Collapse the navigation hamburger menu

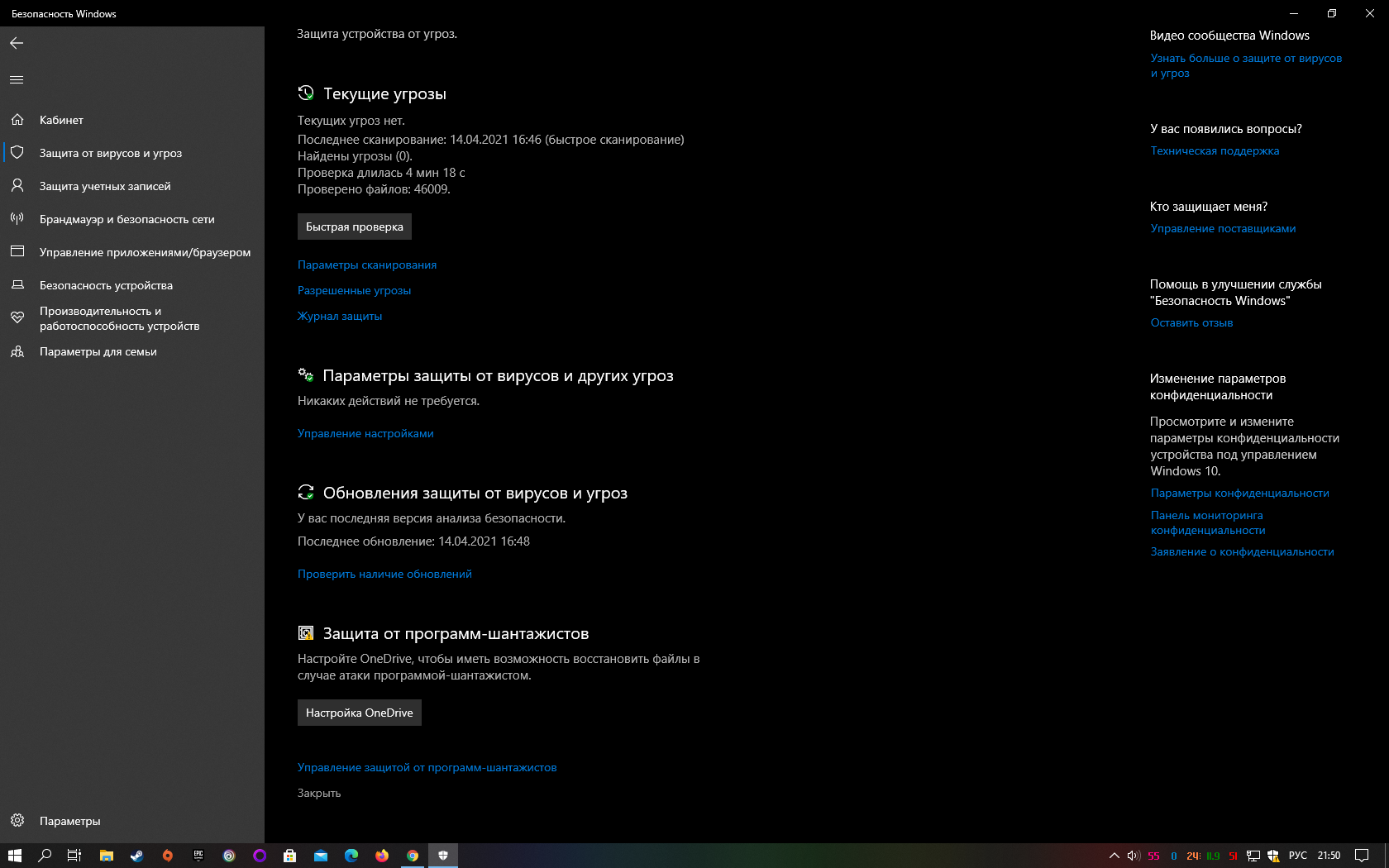tap(17, 80)
